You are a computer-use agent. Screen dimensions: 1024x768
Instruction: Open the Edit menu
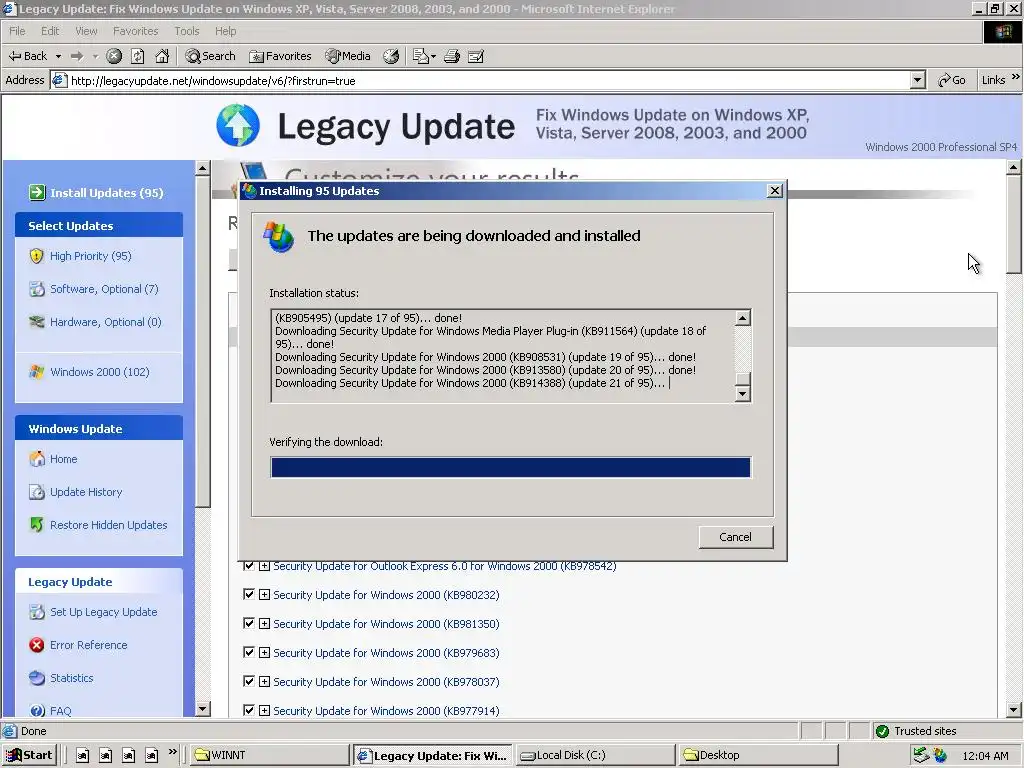[x=50, y=31]
